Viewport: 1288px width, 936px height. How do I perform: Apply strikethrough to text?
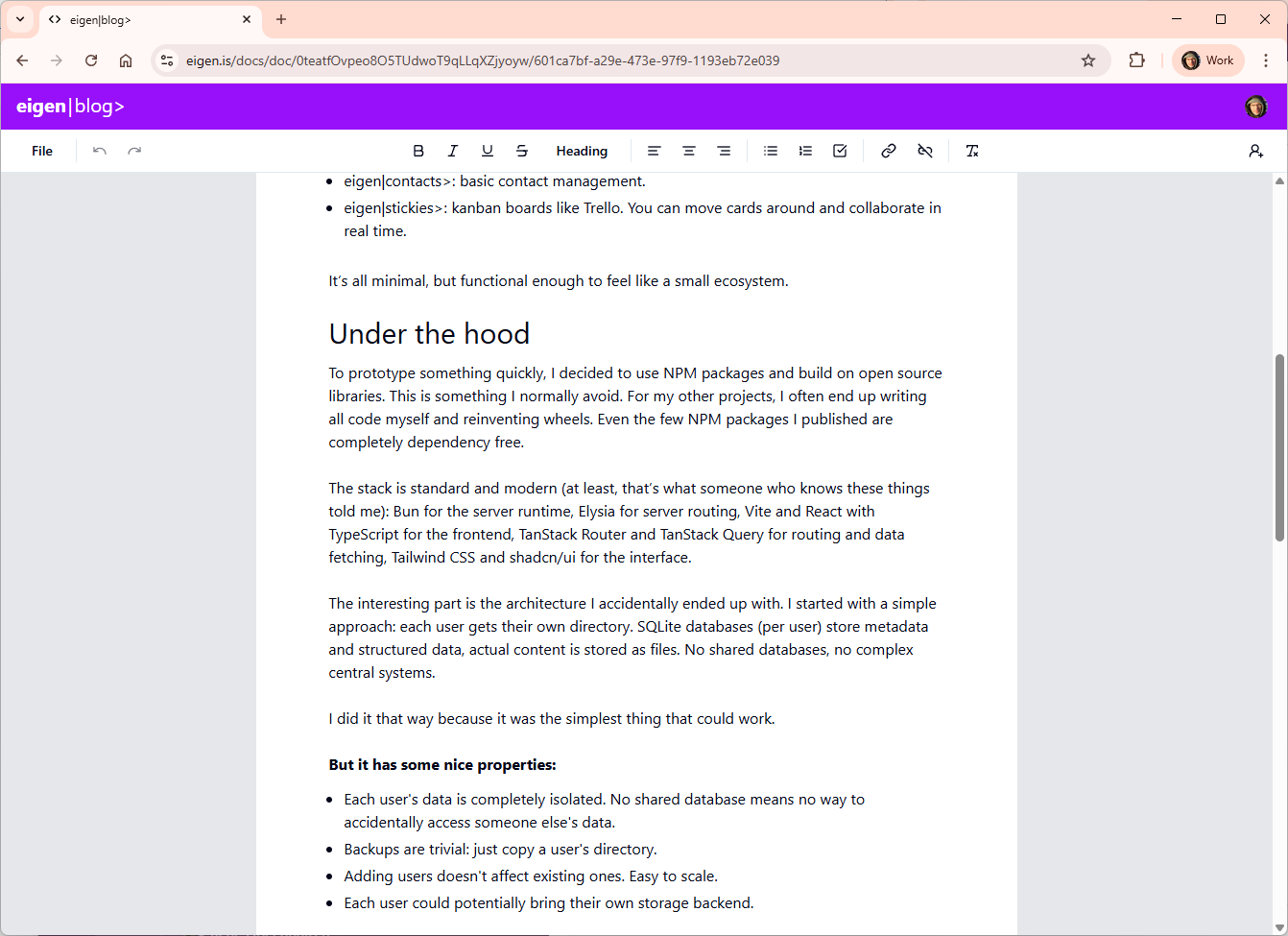pos(522,151)
